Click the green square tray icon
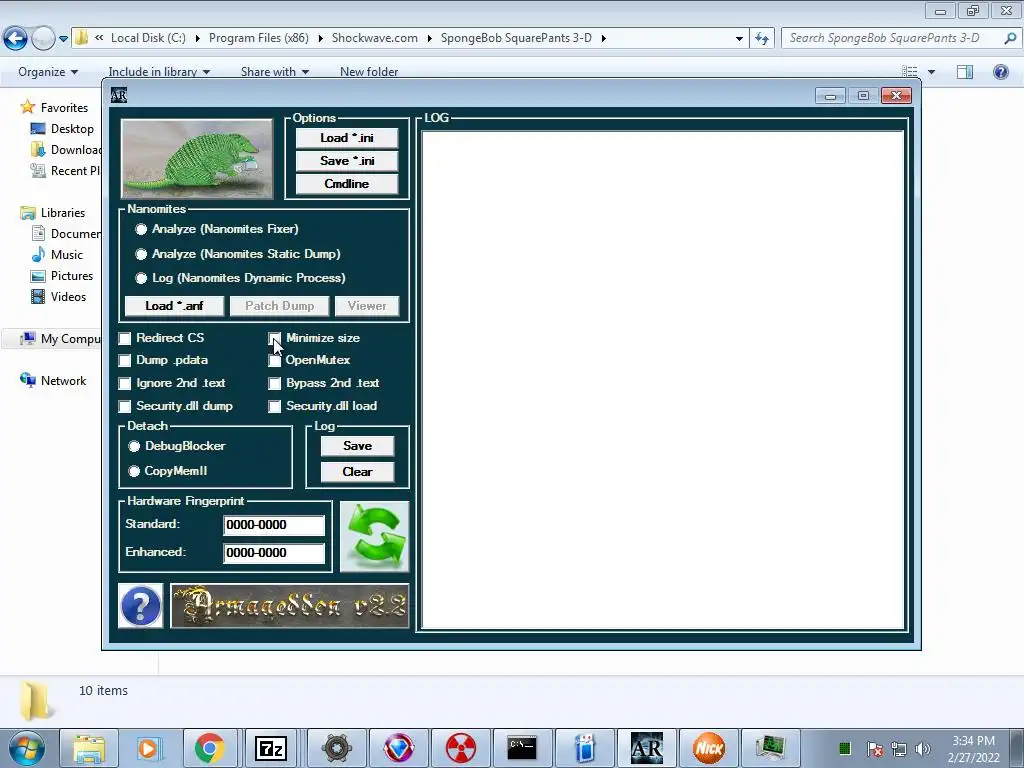The image size is (1024, 768). click(844, 748)
